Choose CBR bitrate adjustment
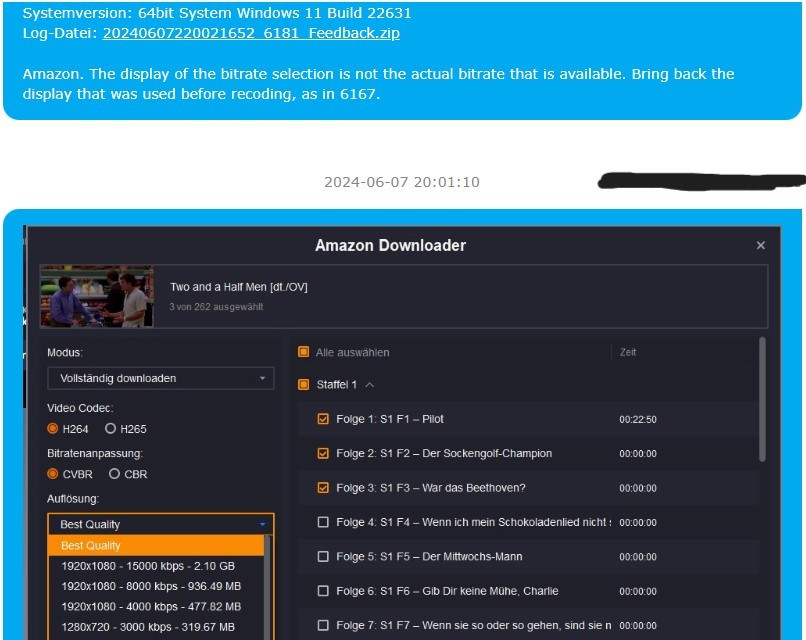The width and height of the screenshot is (806, 640). pyautogui.click(x=114, y=474)
